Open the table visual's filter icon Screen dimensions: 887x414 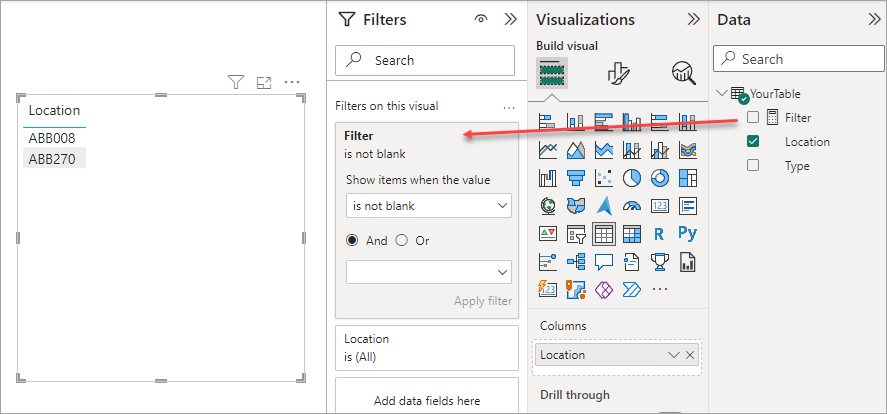[236, 83]
